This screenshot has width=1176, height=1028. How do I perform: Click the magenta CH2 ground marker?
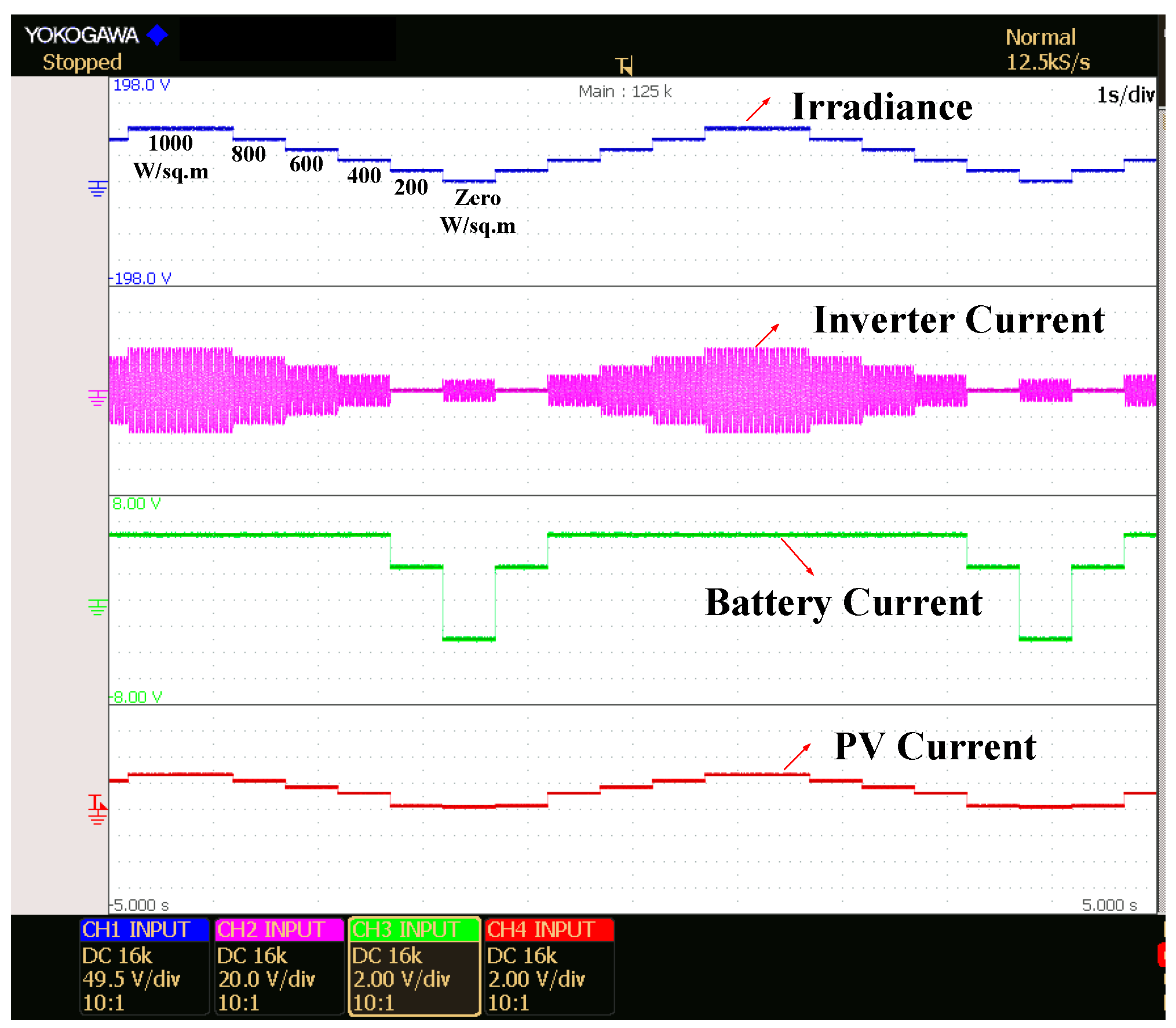(x=97, y=397)
